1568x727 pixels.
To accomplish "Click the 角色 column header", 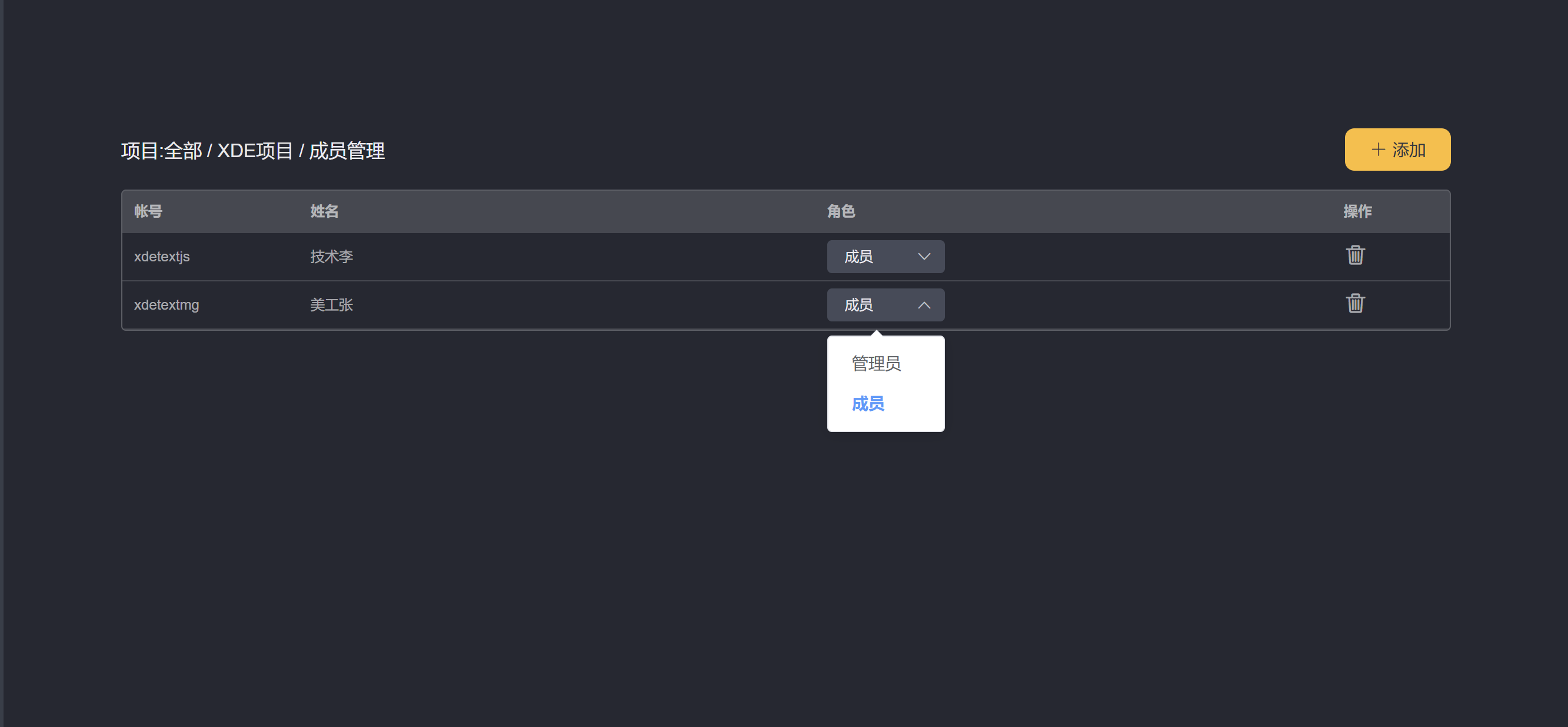I will [841, 211].
